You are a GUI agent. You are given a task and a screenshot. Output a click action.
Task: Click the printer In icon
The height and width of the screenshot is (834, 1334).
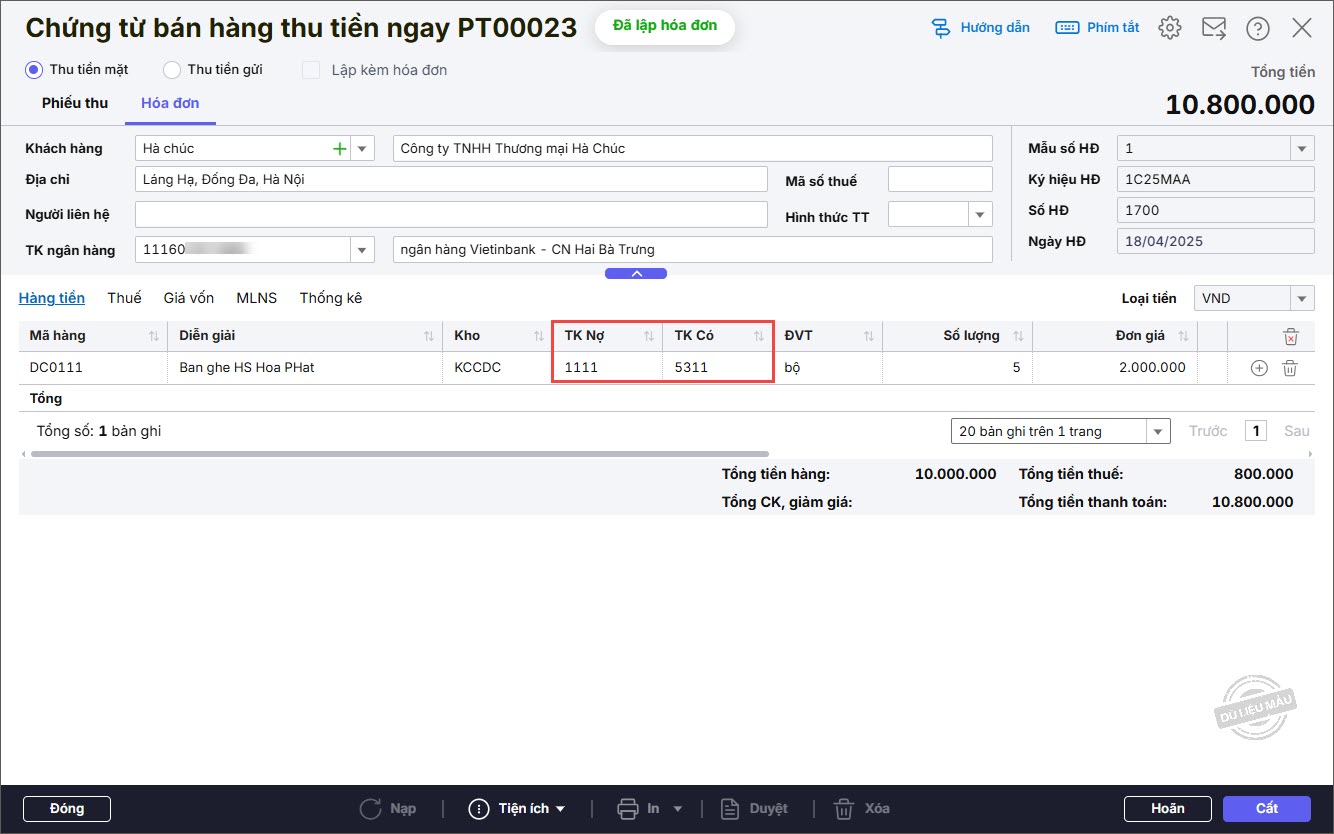[x=628, y=808]
